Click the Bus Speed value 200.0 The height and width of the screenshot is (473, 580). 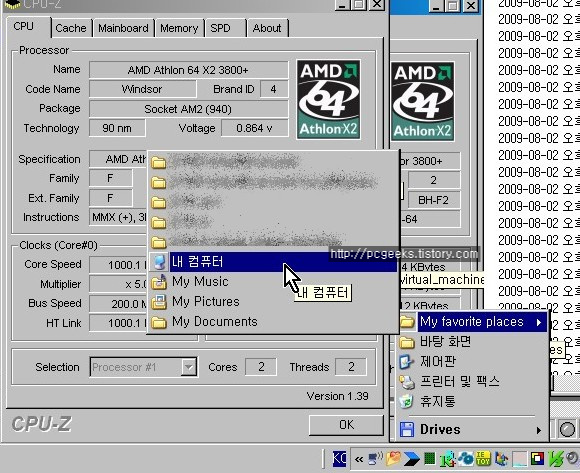118,304
